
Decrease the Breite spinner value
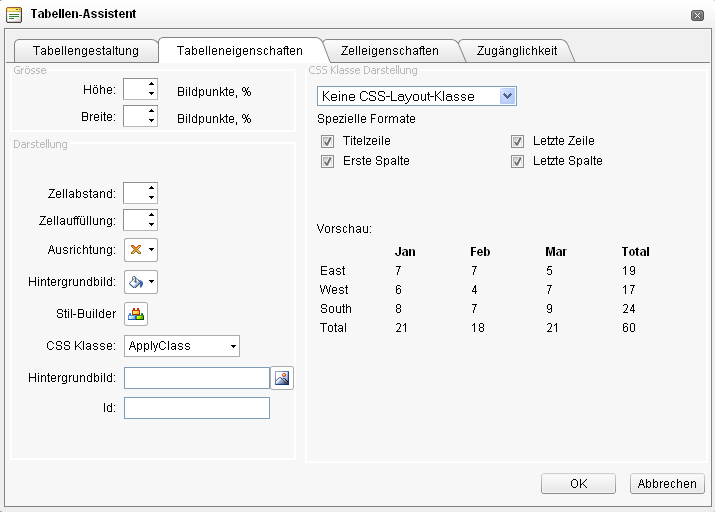click(151, 122)
